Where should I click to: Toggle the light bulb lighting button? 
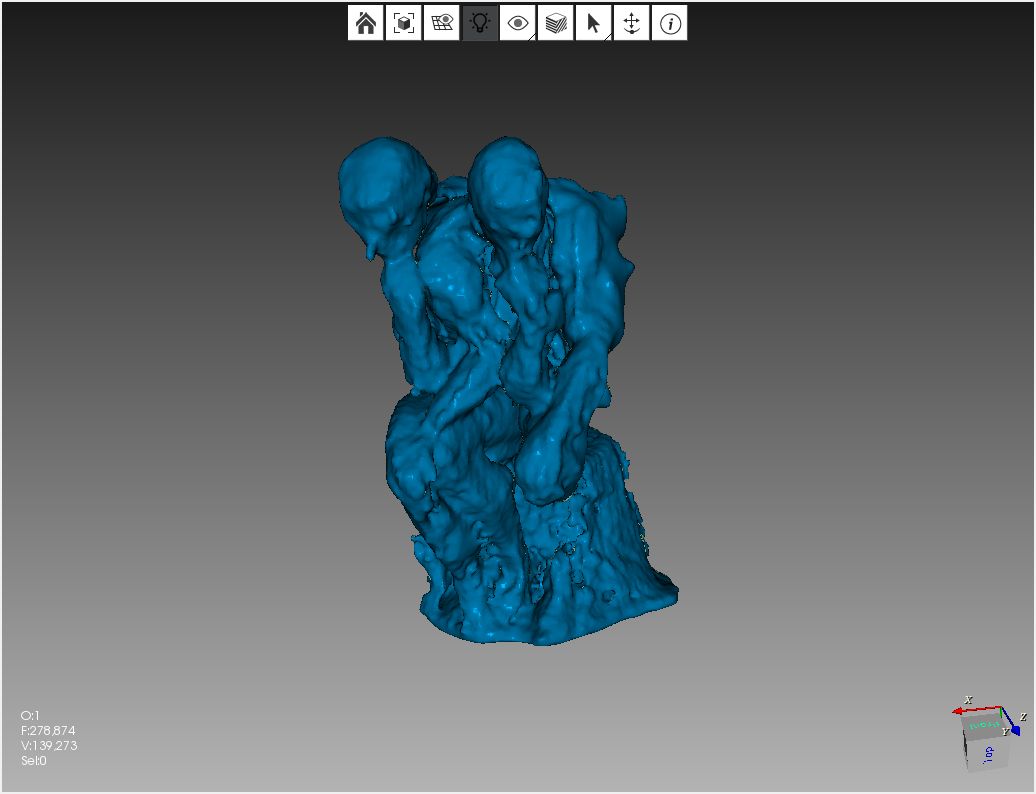480,23
